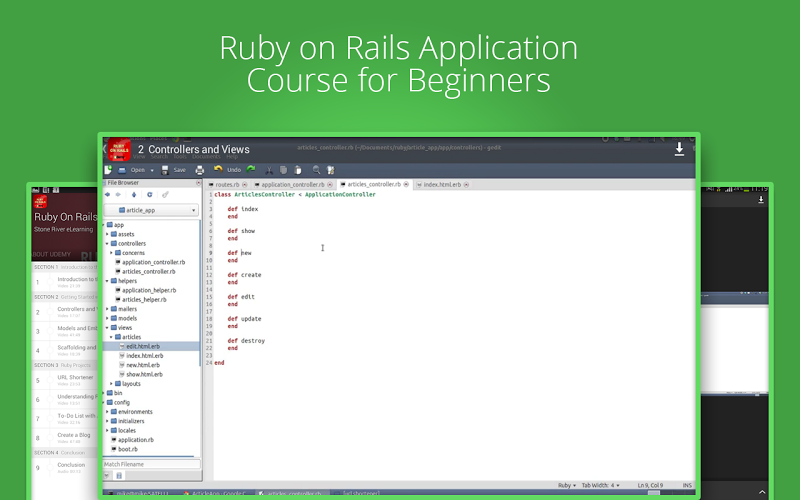The image size is (800, 500).
Task: Expand the locales folder
Action: 107,431
